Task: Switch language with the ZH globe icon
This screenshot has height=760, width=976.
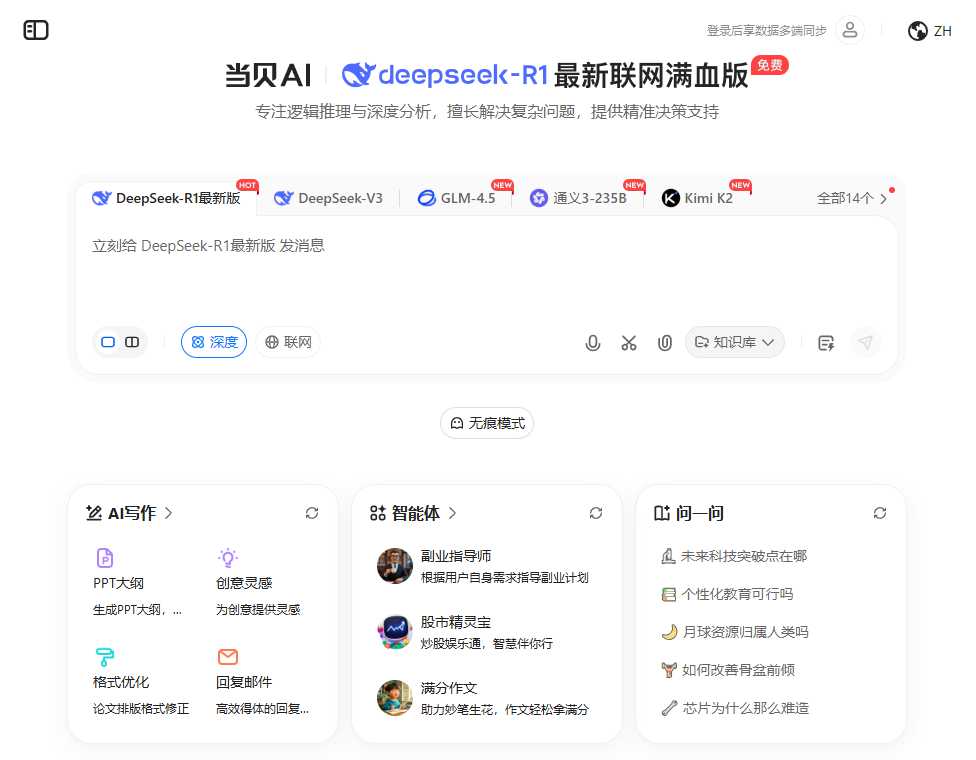Action: point(929,30)
